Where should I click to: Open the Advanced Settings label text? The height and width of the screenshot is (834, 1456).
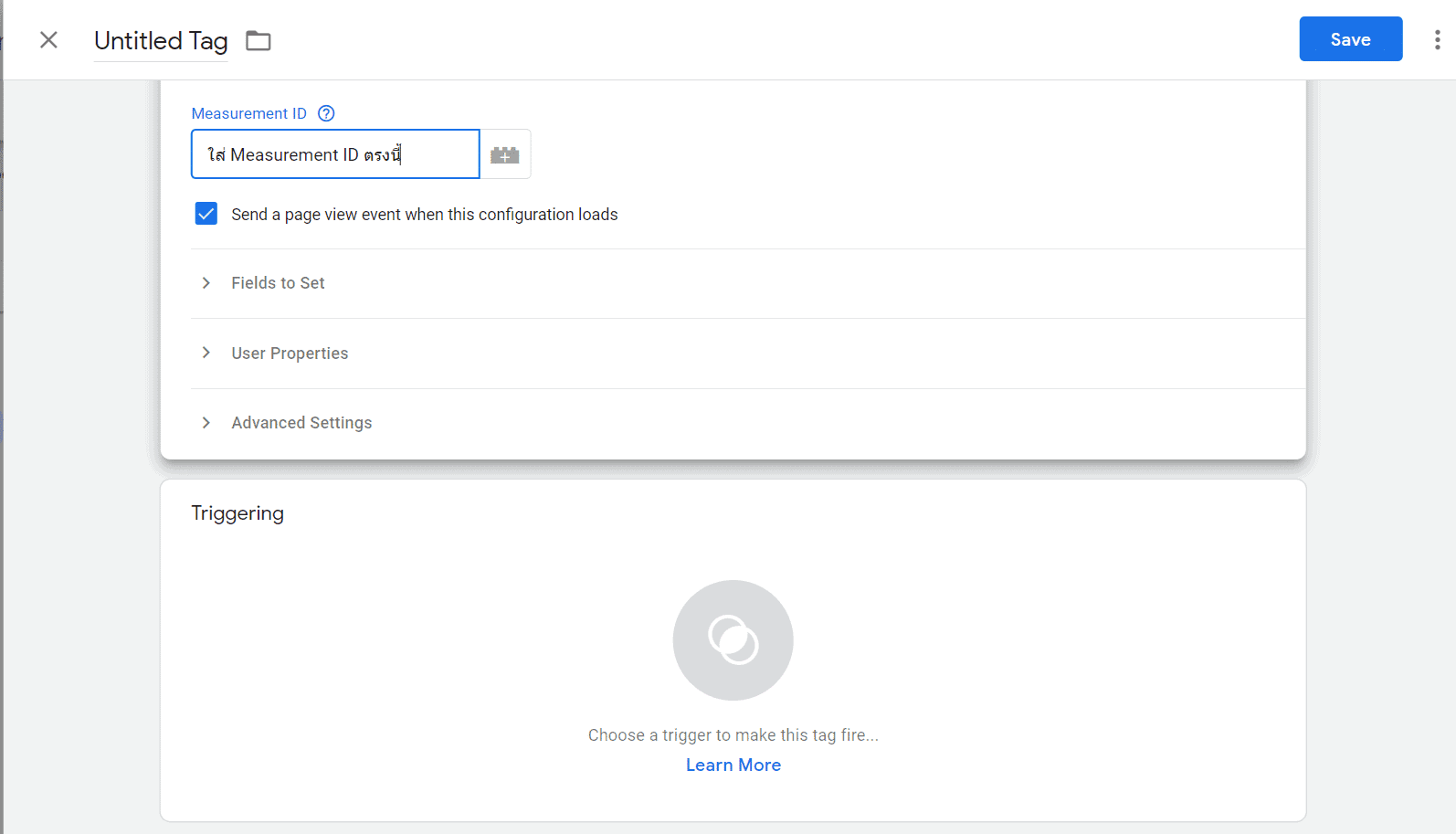301,423
